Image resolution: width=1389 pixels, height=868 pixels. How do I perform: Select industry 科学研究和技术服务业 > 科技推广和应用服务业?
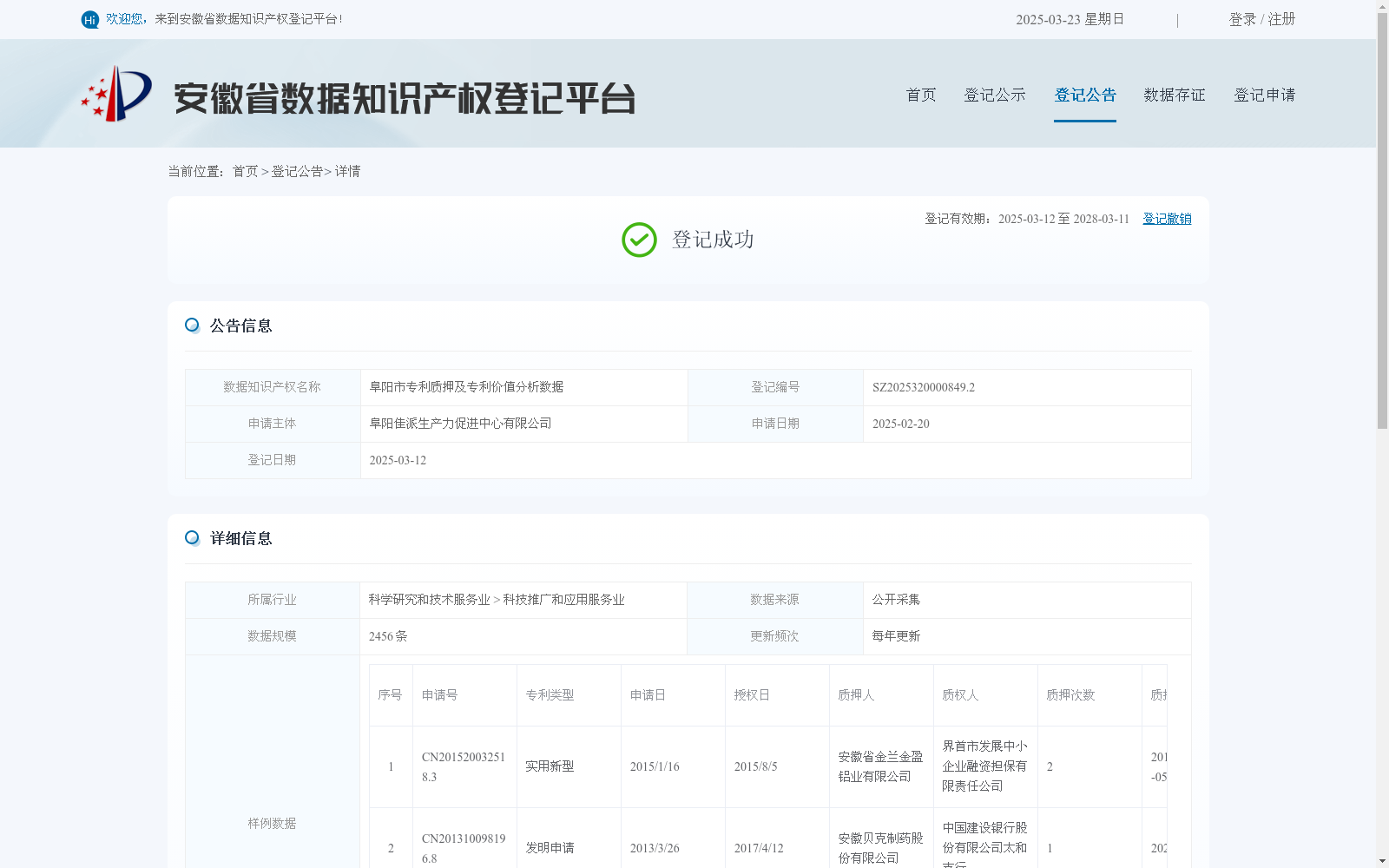(497, 600)
